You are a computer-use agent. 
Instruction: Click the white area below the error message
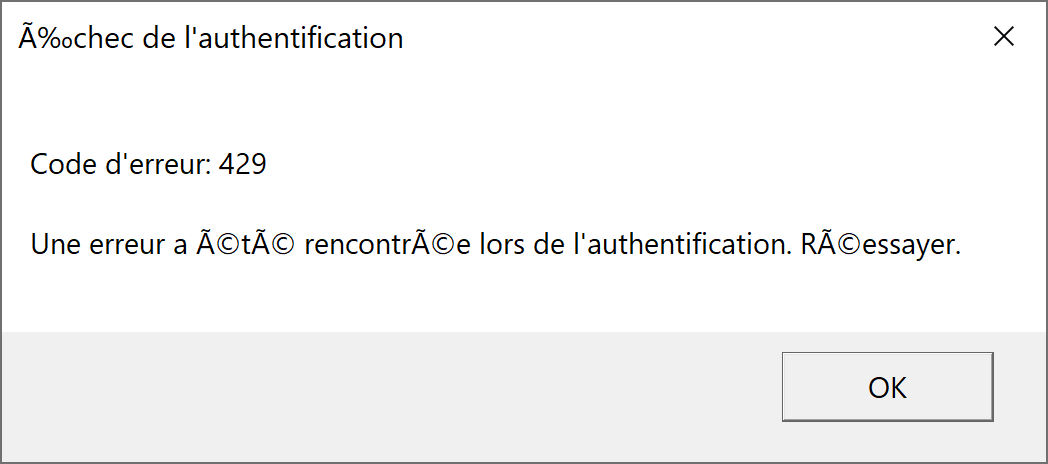(x=500, y=298)
